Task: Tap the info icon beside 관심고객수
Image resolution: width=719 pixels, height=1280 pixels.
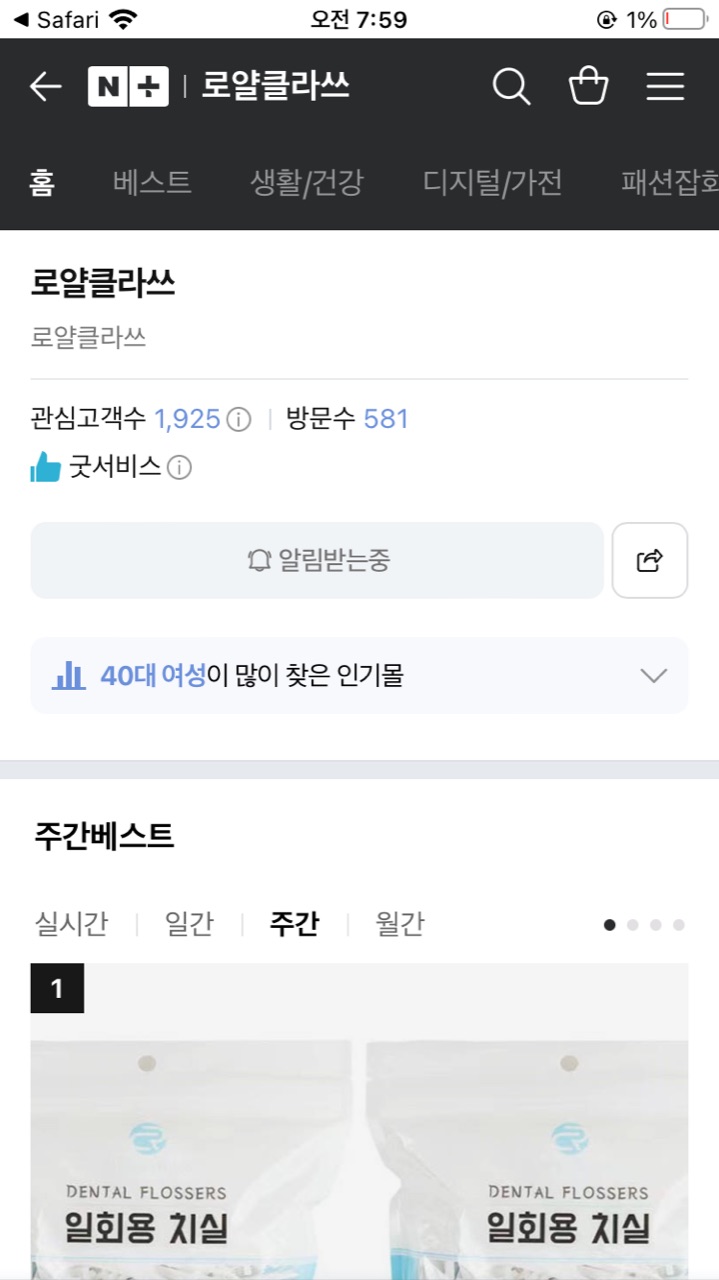Action: 239,419
